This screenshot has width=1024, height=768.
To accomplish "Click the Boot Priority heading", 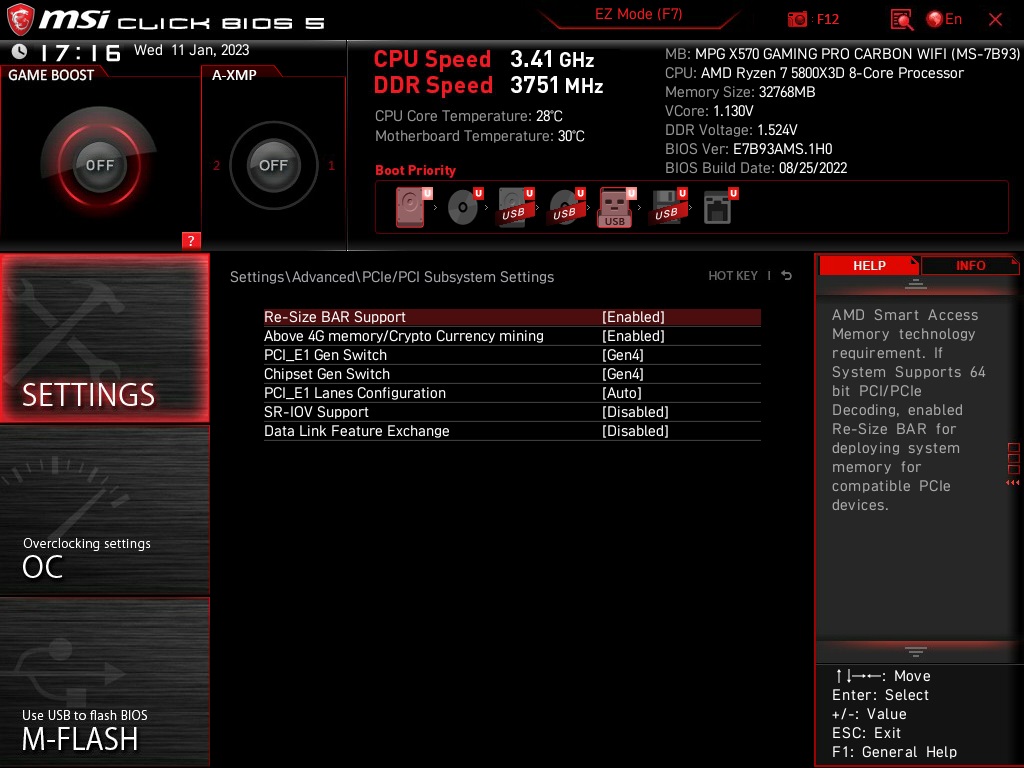I will (415, 170).
